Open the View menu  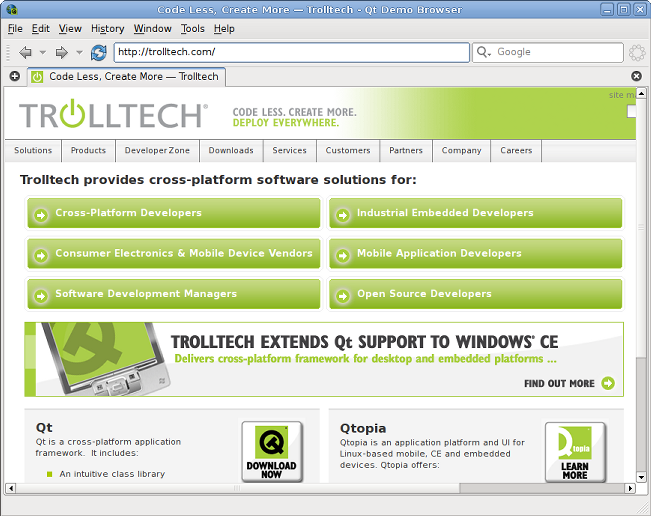70,29
